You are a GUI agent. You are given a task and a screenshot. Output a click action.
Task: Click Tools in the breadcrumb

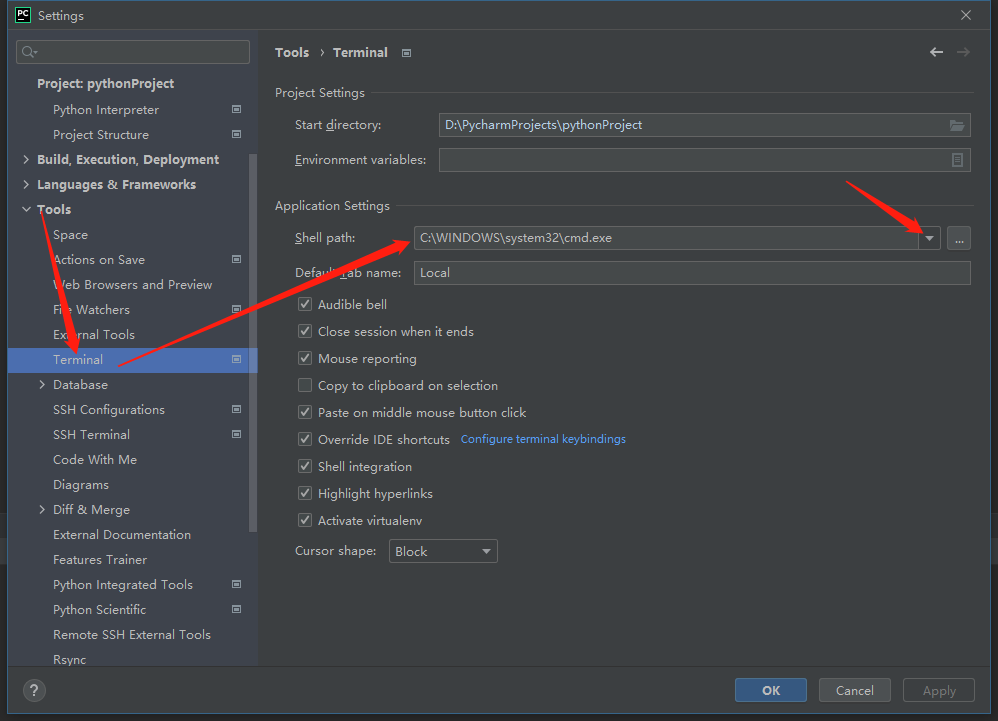292,53
